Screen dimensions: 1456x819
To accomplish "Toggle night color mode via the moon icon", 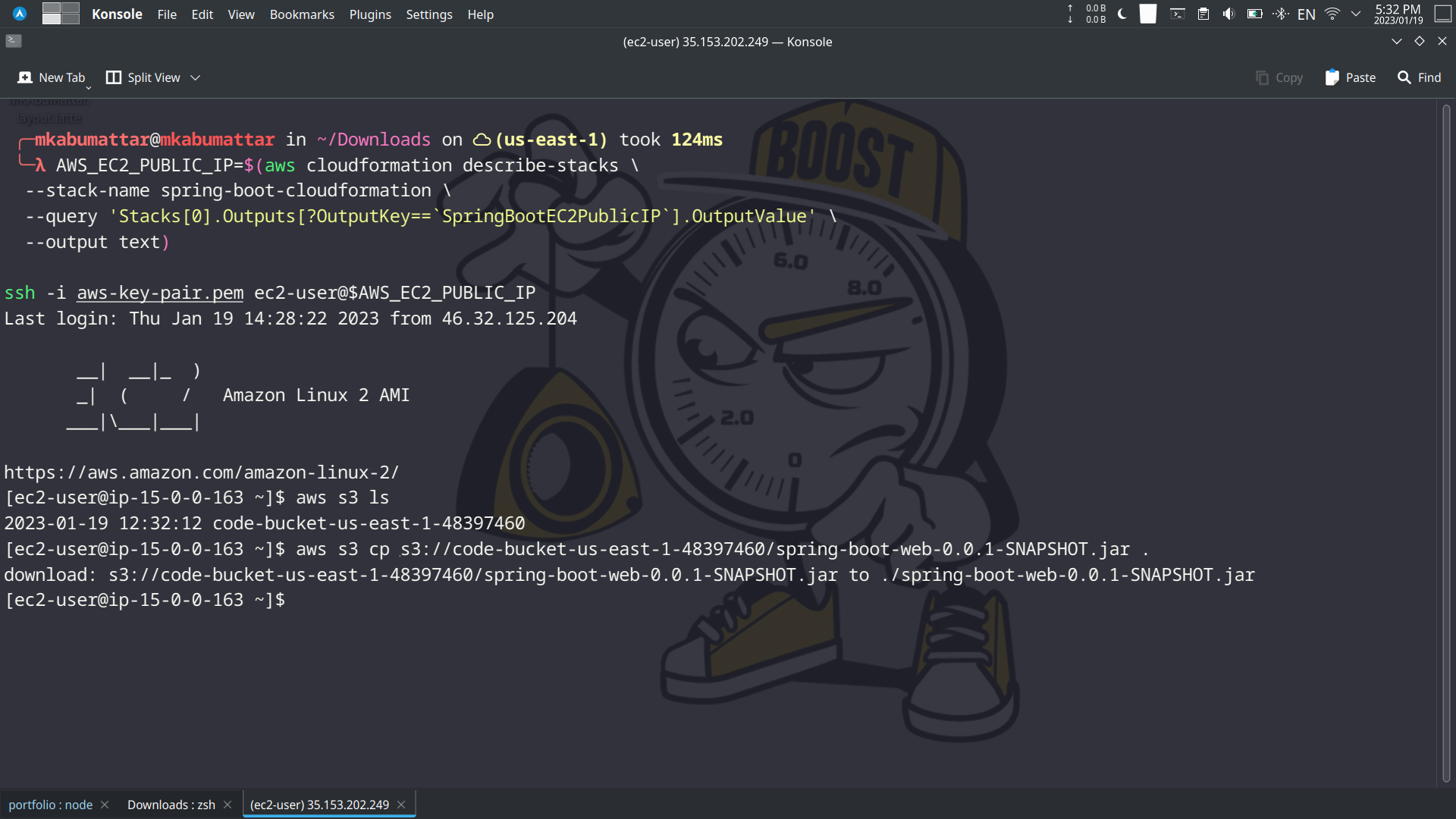I will [1122, 14].
